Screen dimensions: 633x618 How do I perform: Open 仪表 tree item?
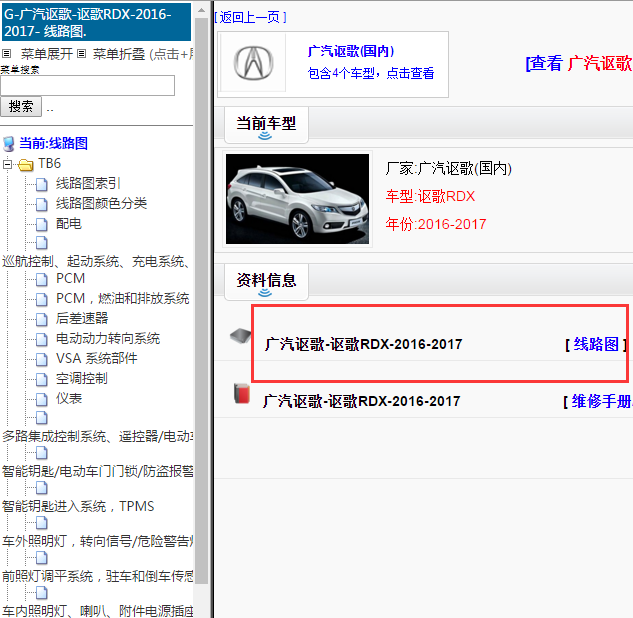pyautogui.click(x=69, y=399)
